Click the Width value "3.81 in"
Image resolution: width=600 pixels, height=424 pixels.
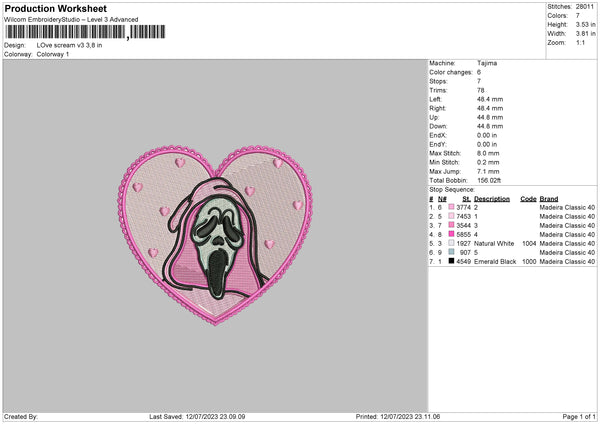(585, 34)
